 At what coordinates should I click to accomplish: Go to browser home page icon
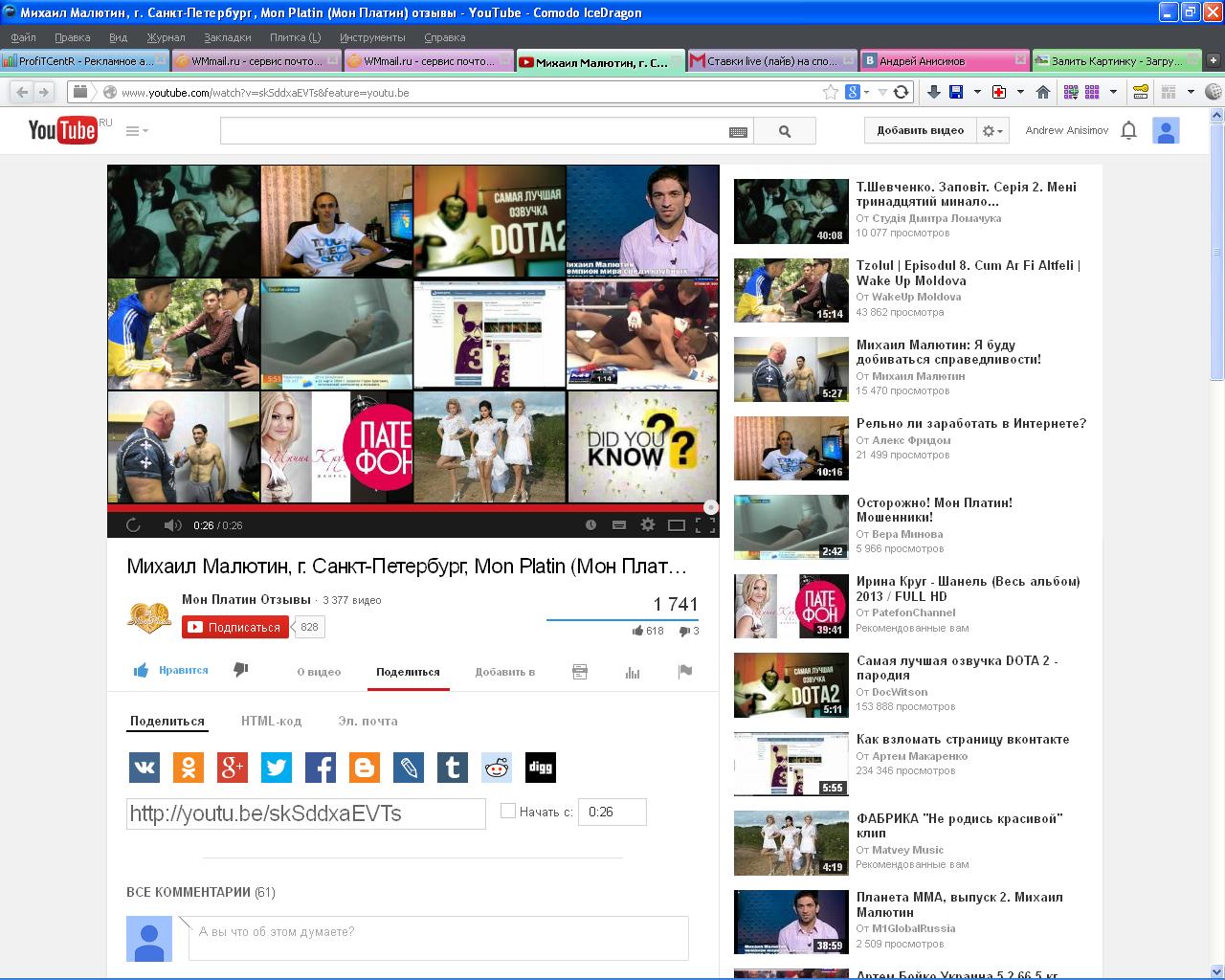point(1043,92)
